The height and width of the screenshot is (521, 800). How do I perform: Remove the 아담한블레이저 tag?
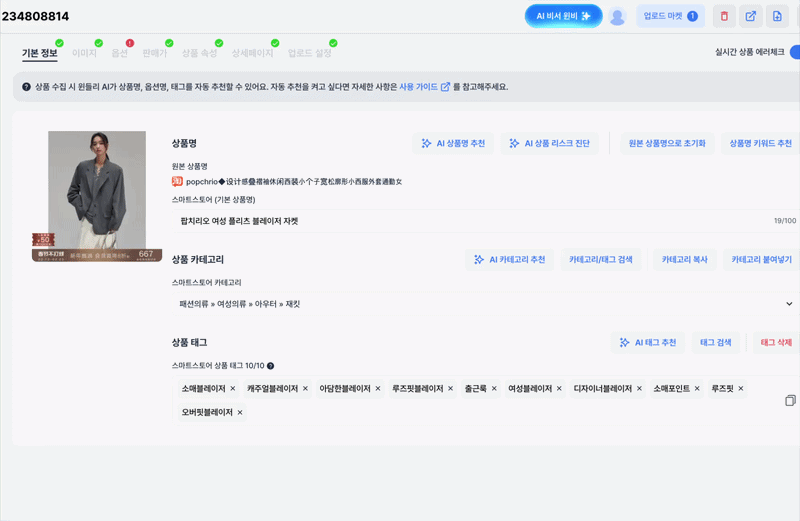tap(378, 389)
